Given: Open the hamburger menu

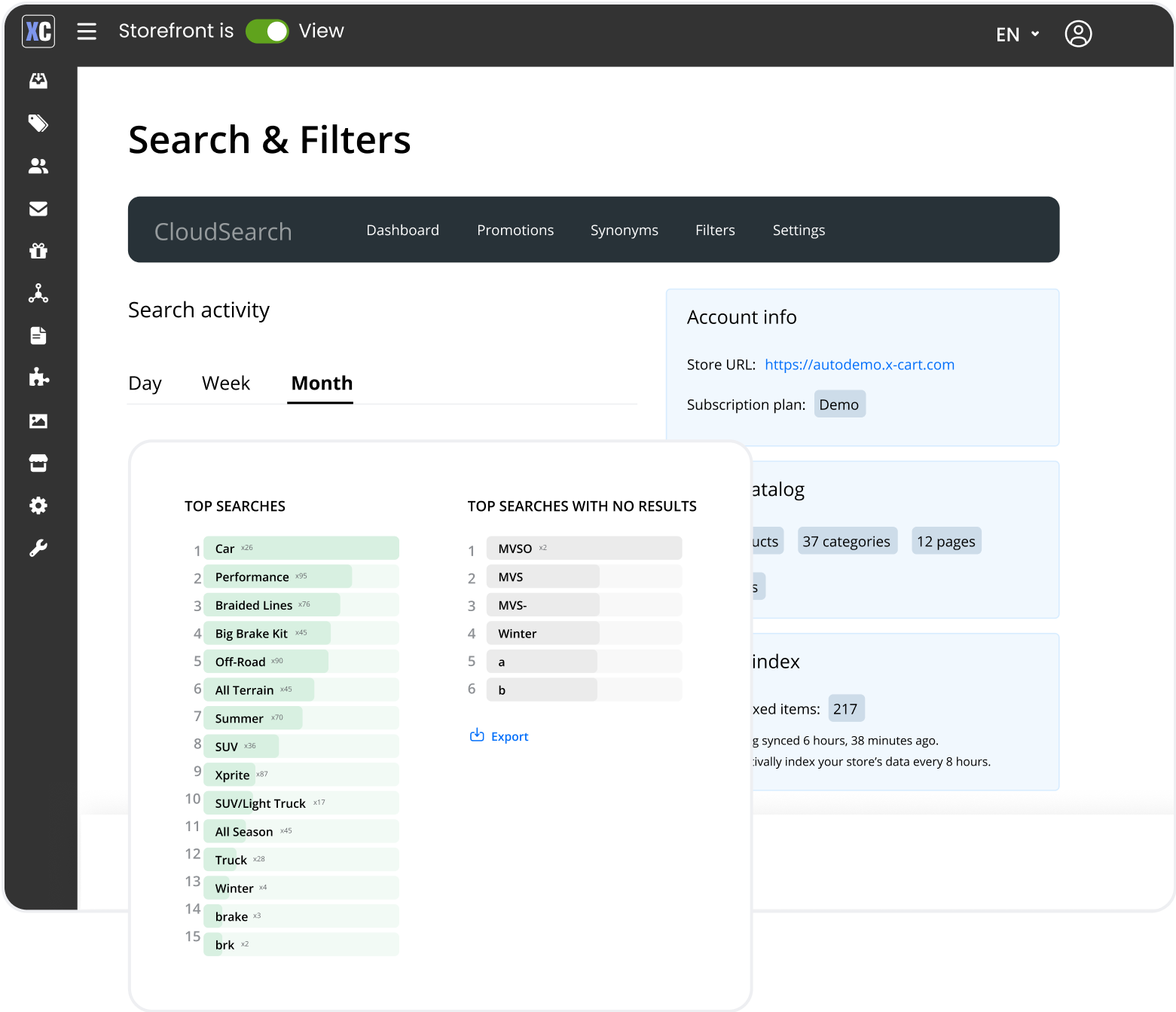Looking at the screenshot, I should click(x=87, y=31).
